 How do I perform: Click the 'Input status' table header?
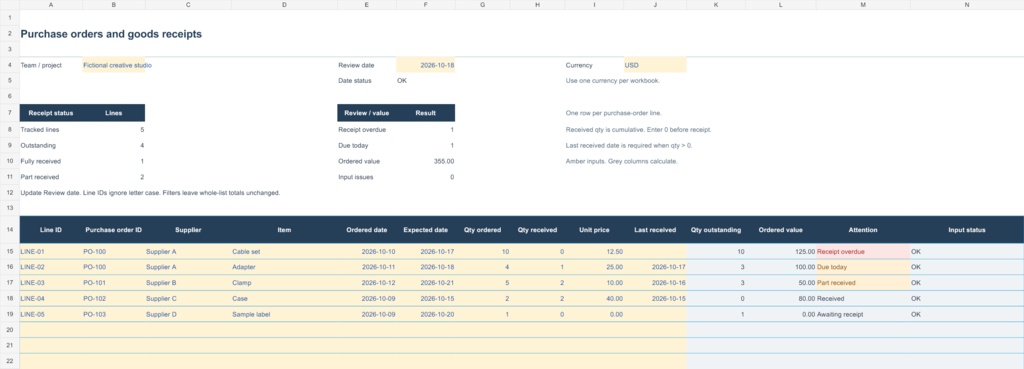point(967,230)
